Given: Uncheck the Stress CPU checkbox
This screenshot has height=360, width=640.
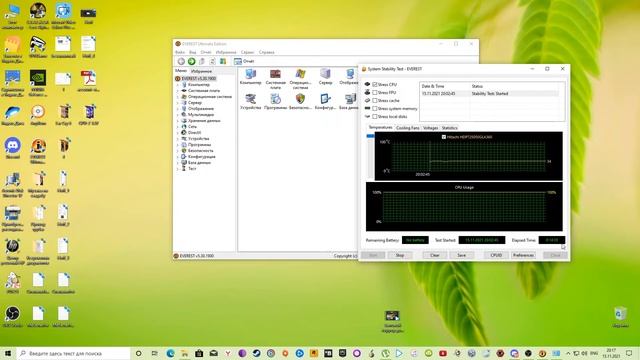Looking at the screenshot, I should click(x=375, y=84).
